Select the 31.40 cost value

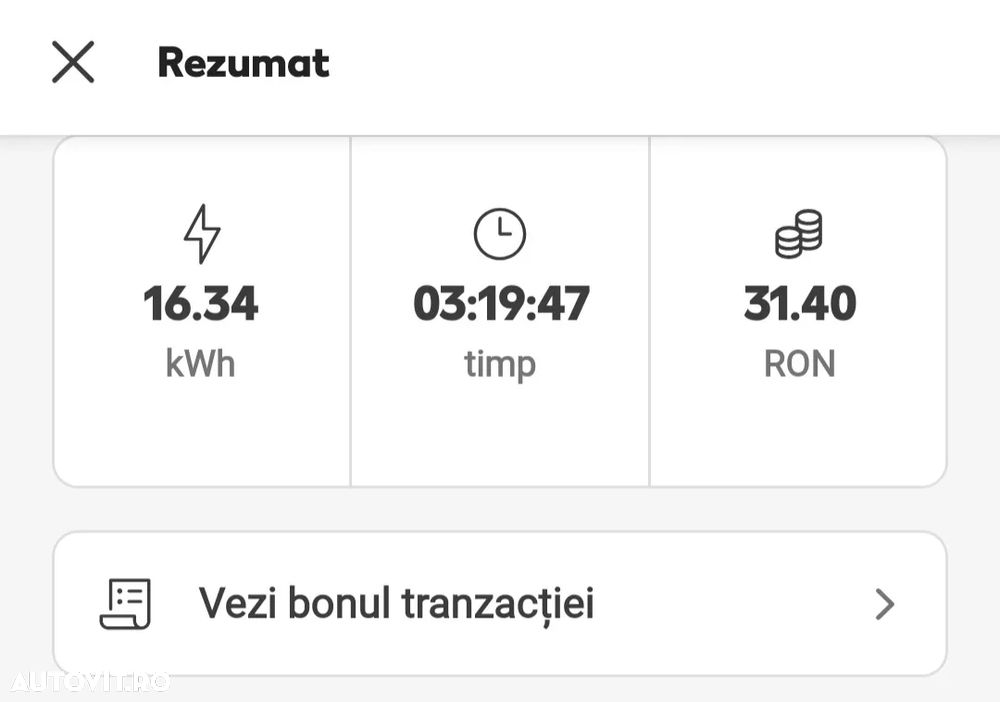[799, 303]
